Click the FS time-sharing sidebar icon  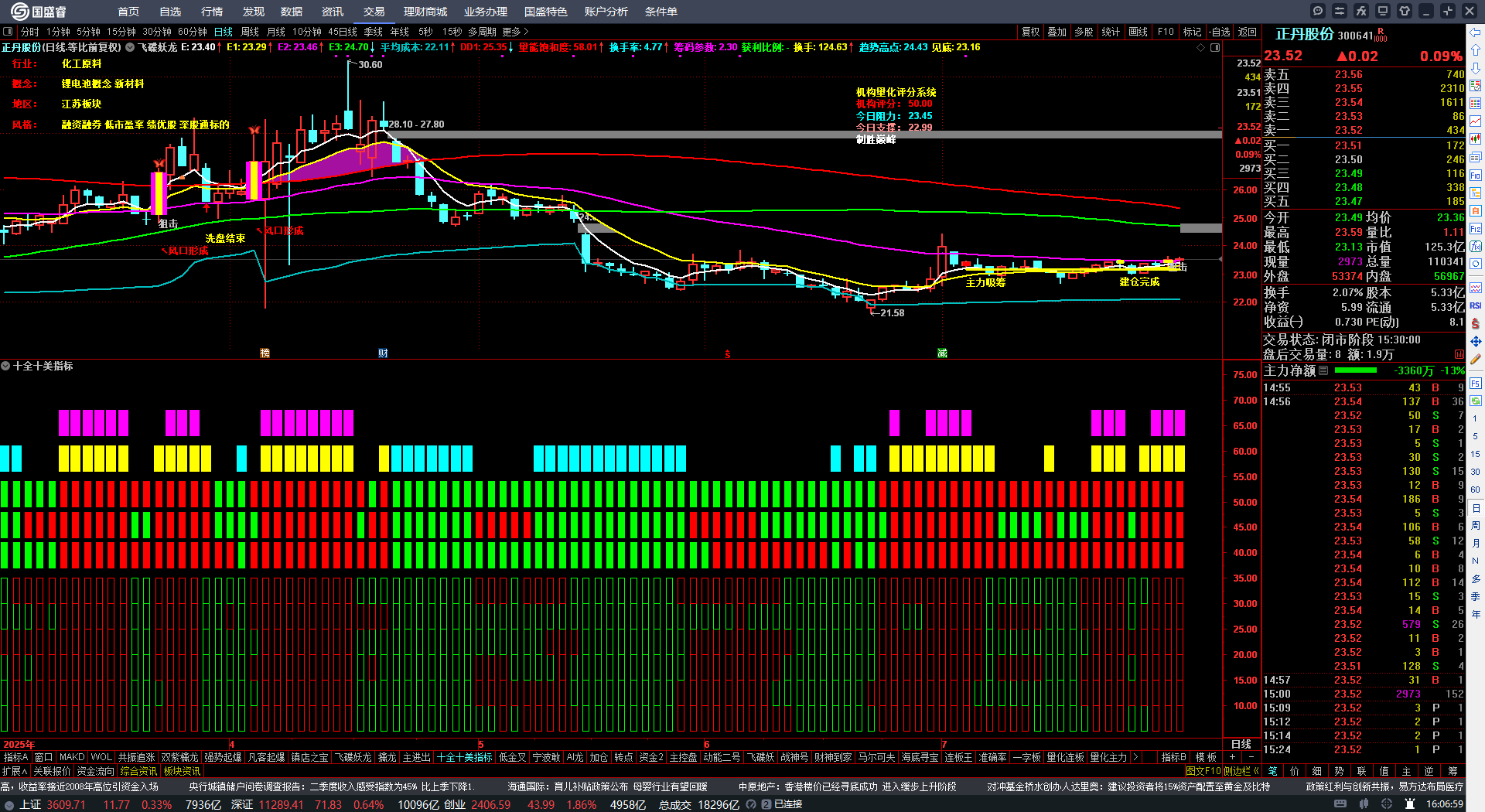click(x=1476, y=383)
